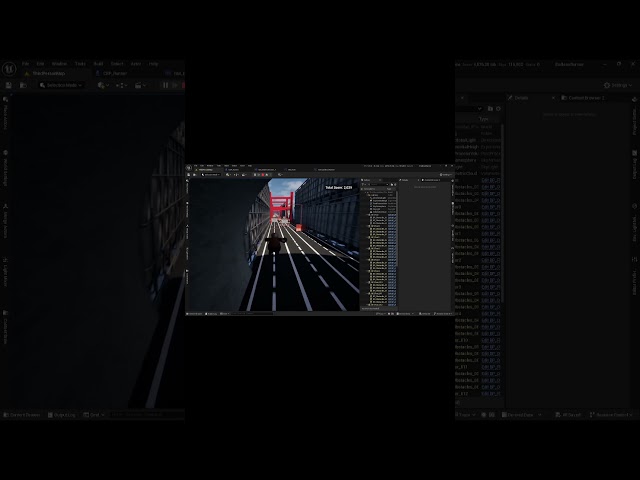Open the Window menu in background editor
The height and width of the screenshot is (480, 640).
[x=59, y=64]
